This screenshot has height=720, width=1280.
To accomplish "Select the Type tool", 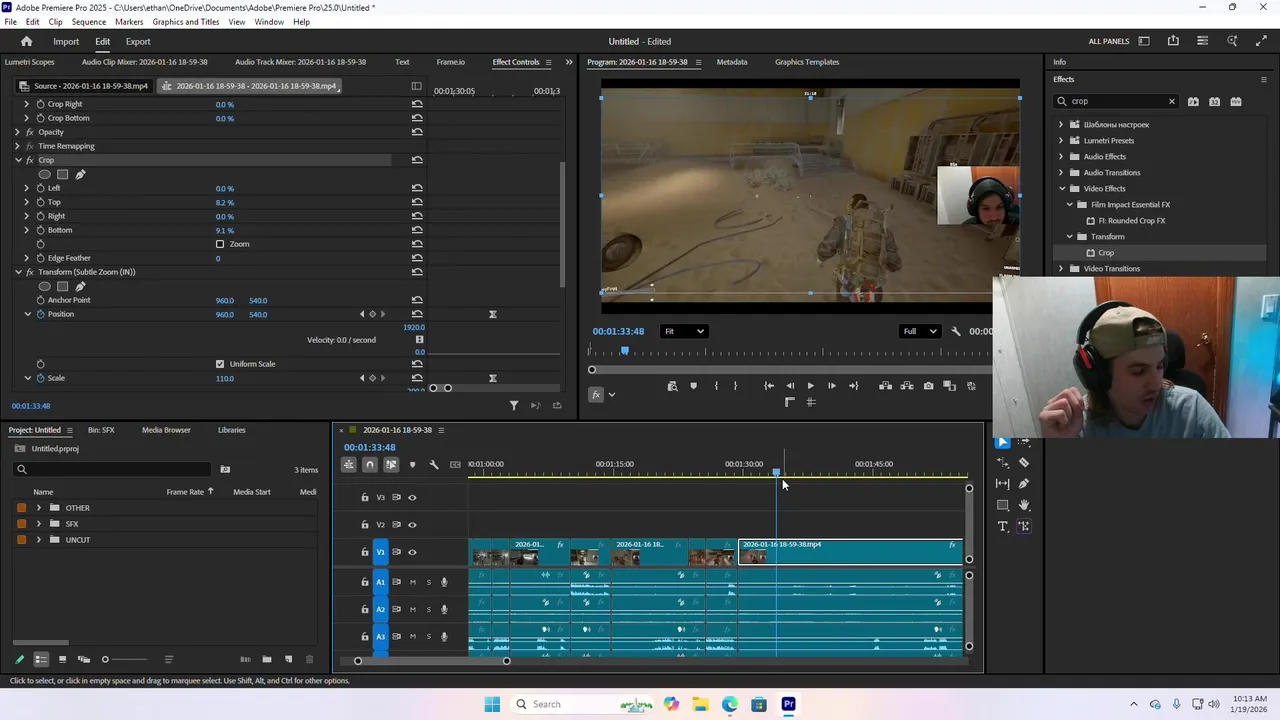I will (x=1003, y=526).
